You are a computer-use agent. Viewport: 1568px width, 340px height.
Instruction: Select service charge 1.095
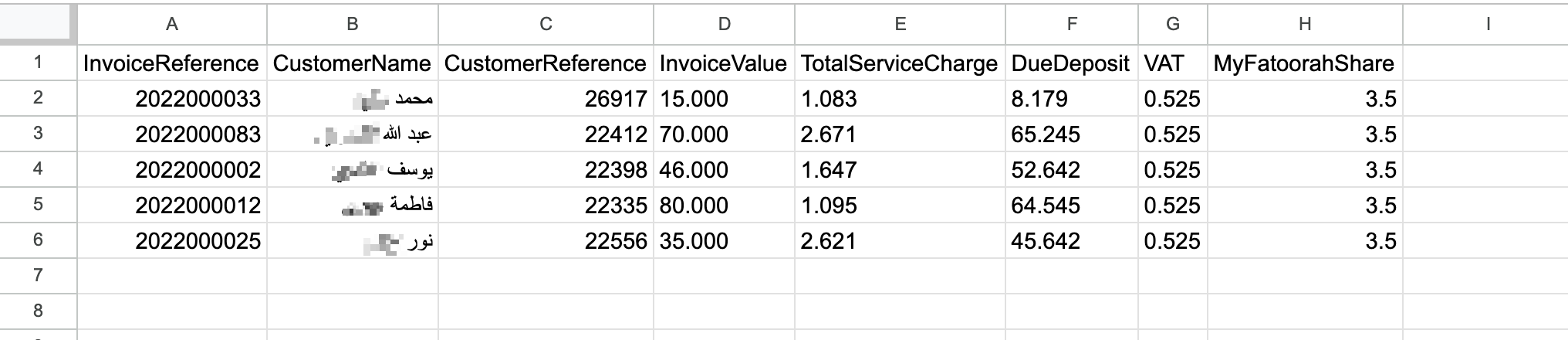pyautogui.click(x=900, y=205)
